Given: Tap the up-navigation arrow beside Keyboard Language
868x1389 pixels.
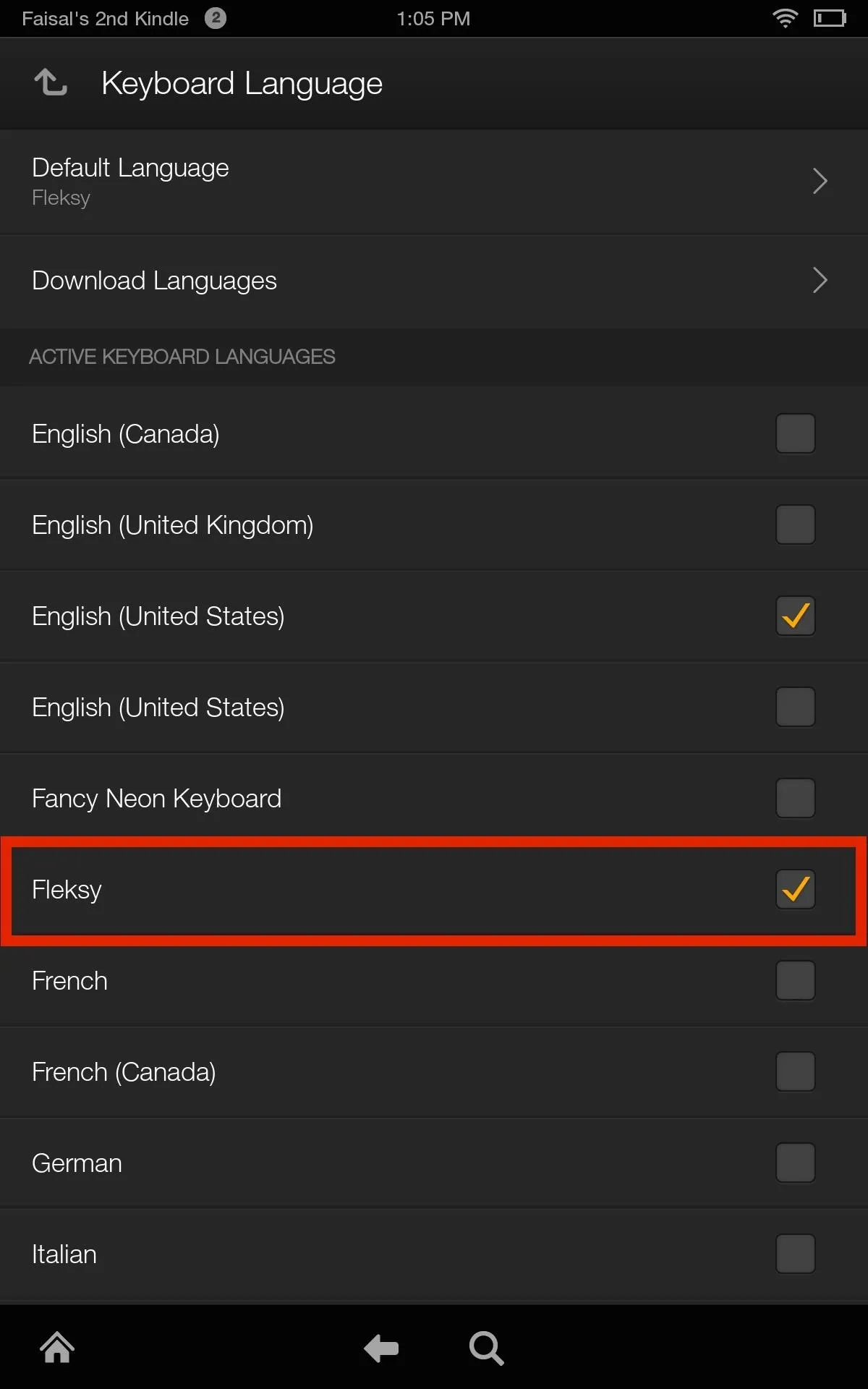Looking at the screenshot, I should 51,82.
